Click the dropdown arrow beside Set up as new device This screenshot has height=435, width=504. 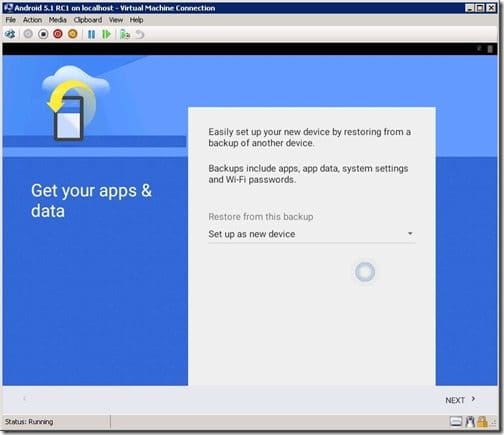tap(410, 234)
